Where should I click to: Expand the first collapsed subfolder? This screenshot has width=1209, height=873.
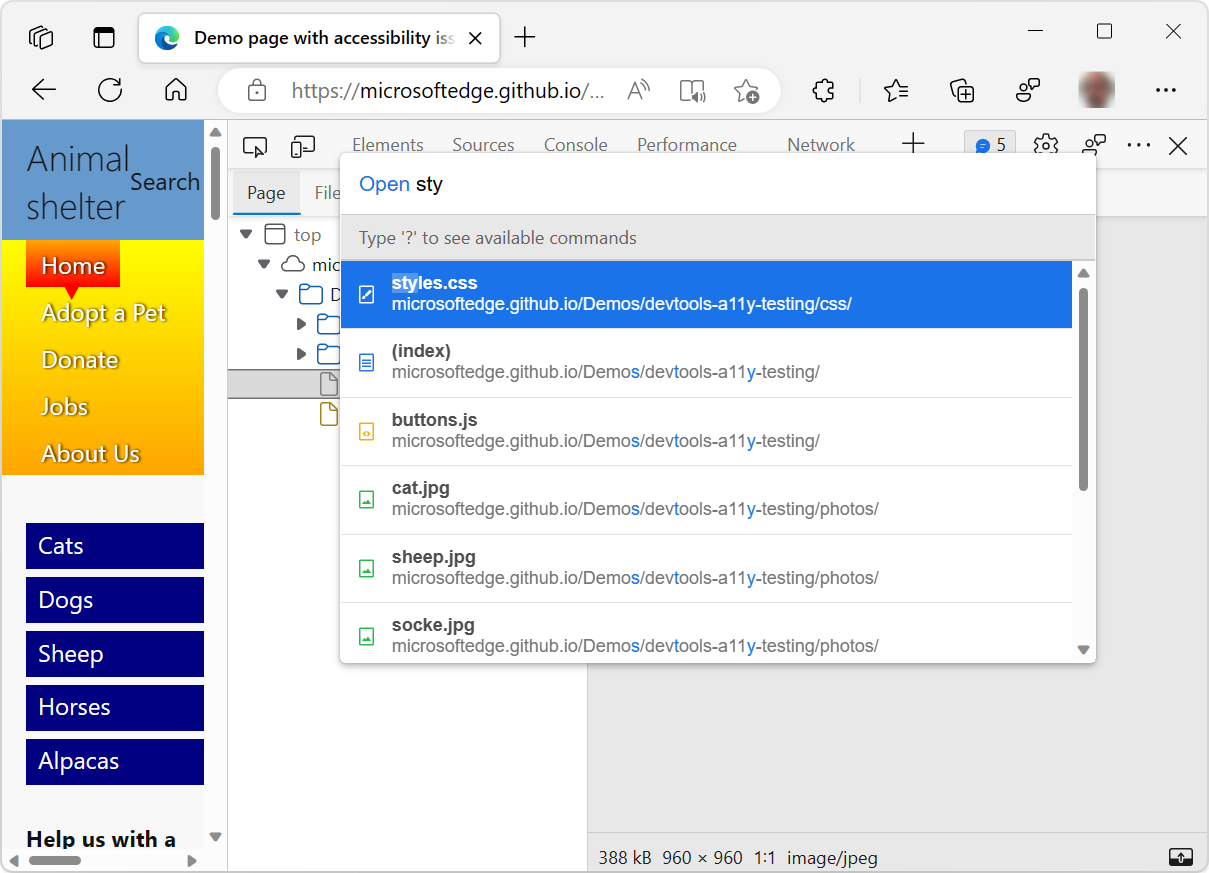coord(301,324)
